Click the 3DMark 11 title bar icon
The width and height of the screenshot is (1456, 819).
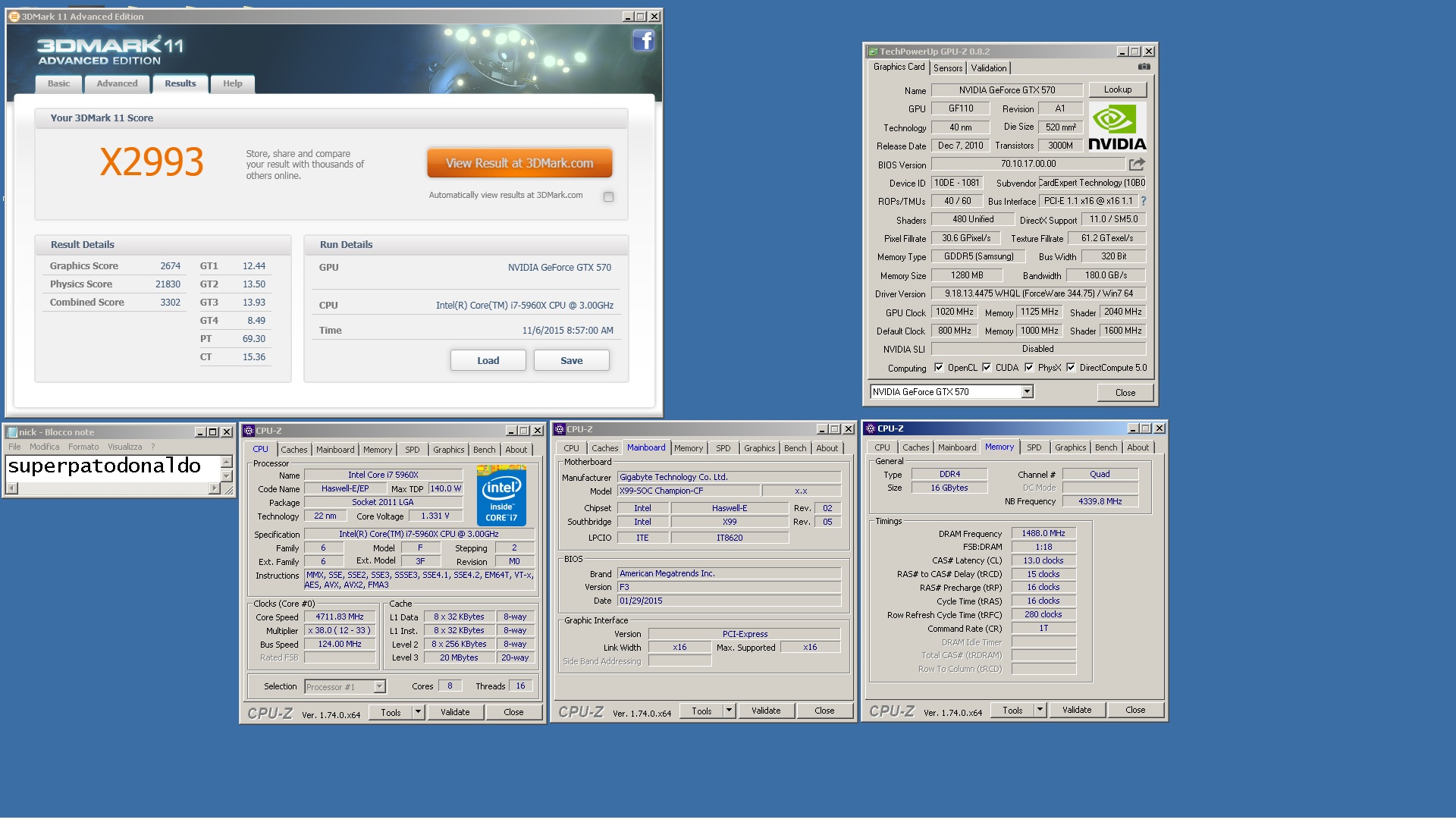[14, 16]
